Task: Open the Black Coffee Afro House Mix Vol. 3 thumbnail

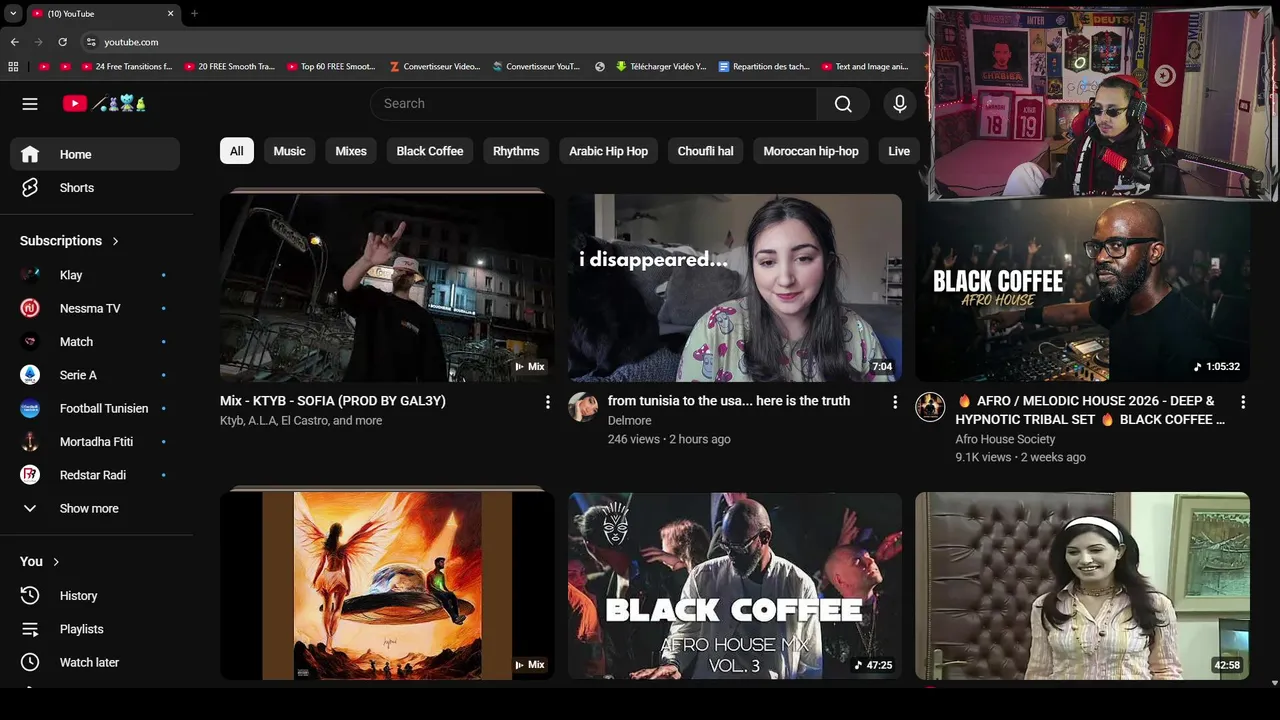Action: 735,586
